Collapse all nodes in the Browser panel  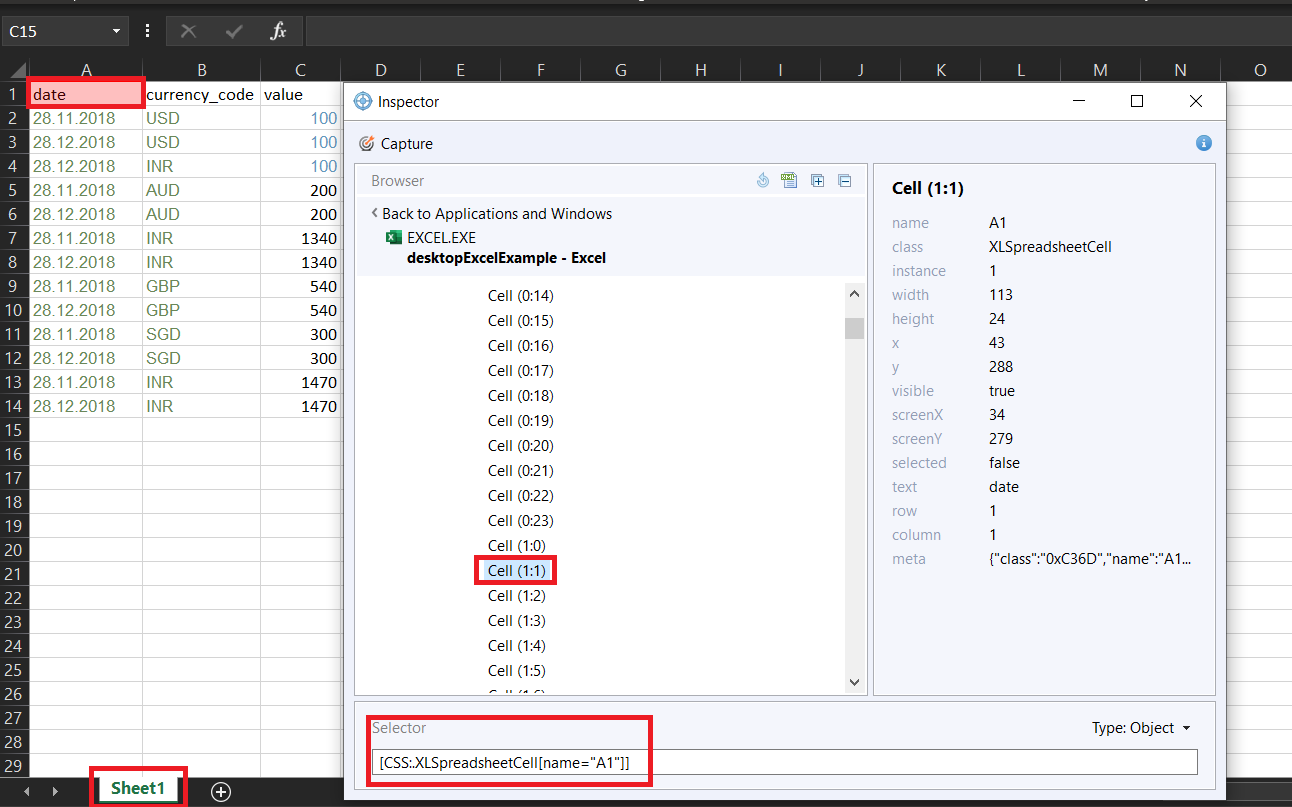pos(845,181)
